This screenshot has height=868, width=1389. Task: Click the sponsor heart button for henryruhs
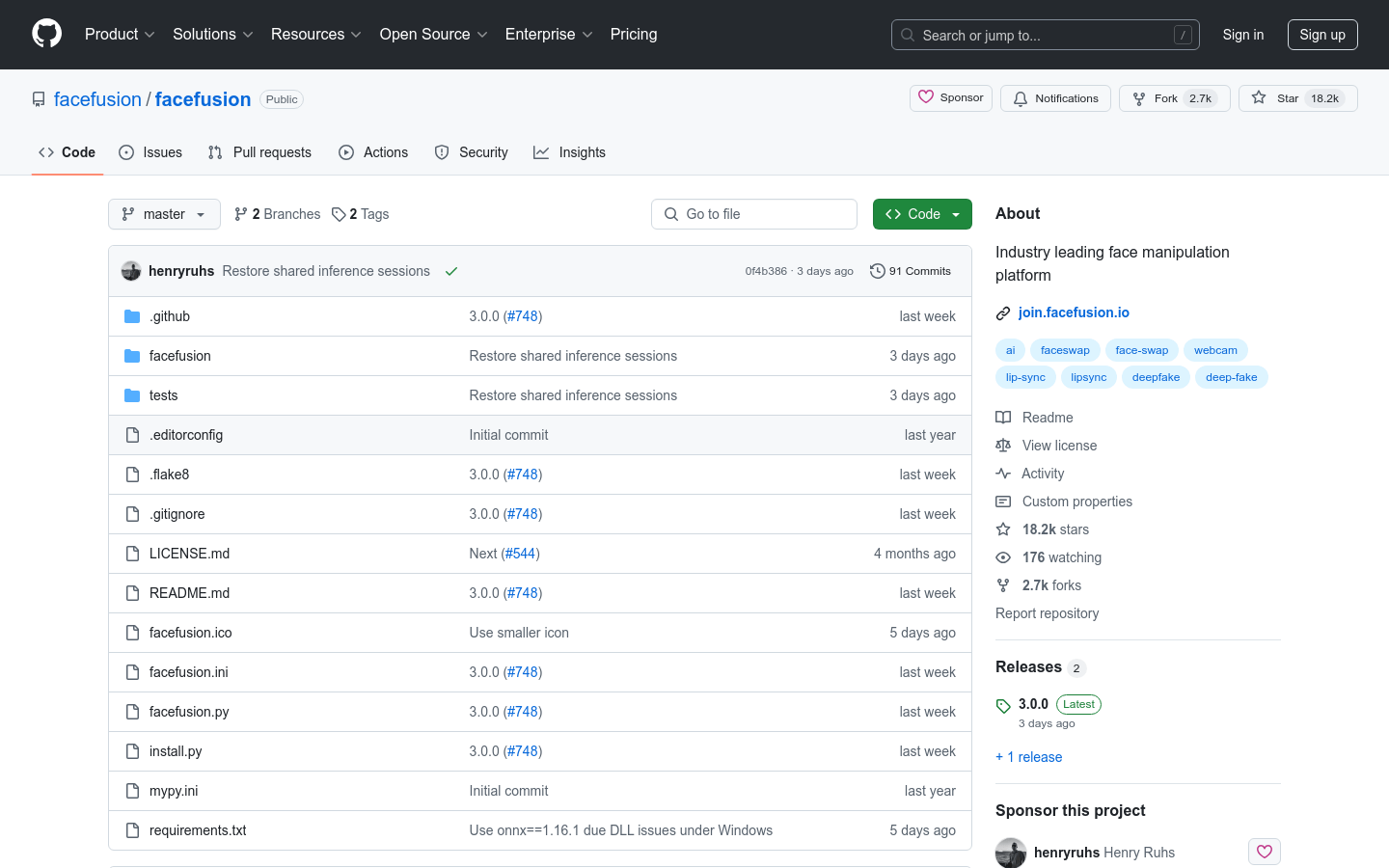tap(1265, 852)
